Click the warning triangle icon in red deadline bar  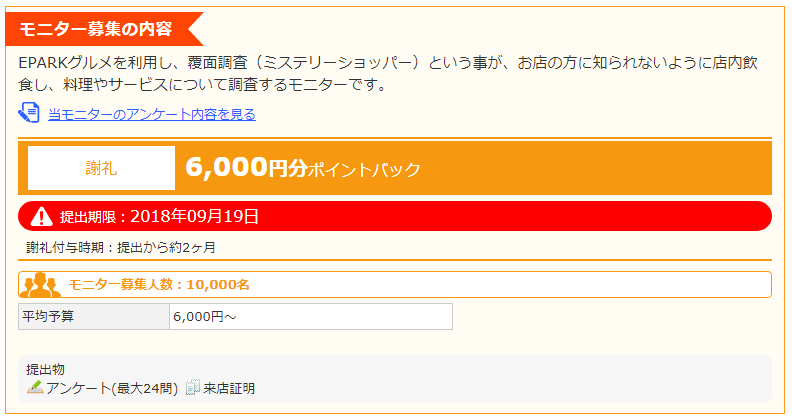click(41, 217)
